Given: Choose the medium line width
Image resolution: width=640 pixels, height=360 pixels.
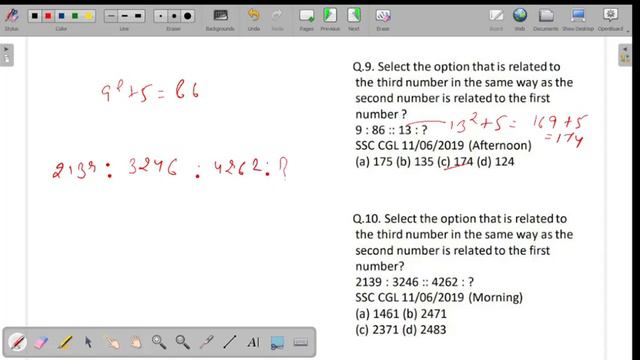Looking at the screenshot, I should tap(124, 16).
